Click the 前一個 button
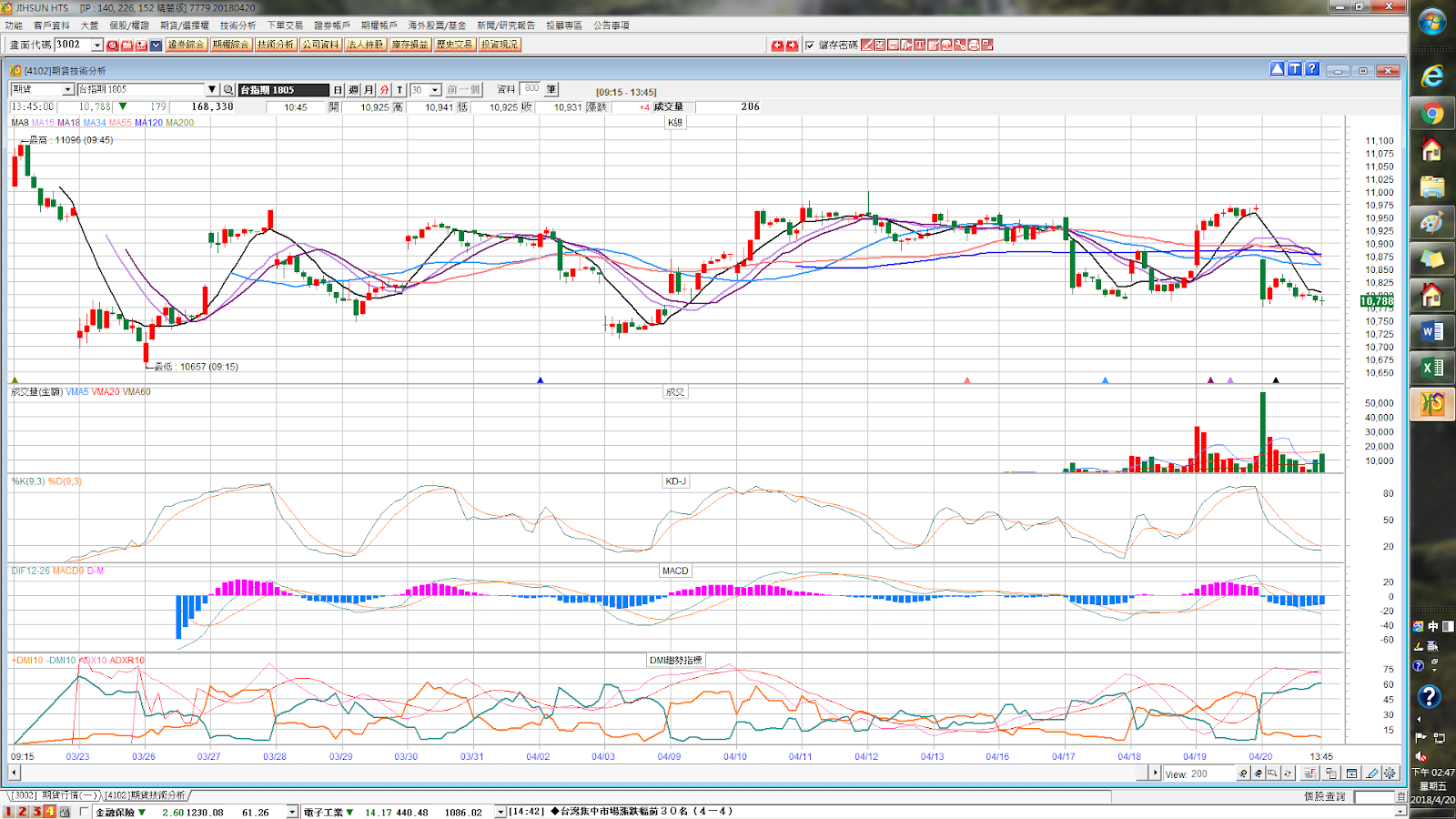The image size is (1456, 819). point(464,90)
